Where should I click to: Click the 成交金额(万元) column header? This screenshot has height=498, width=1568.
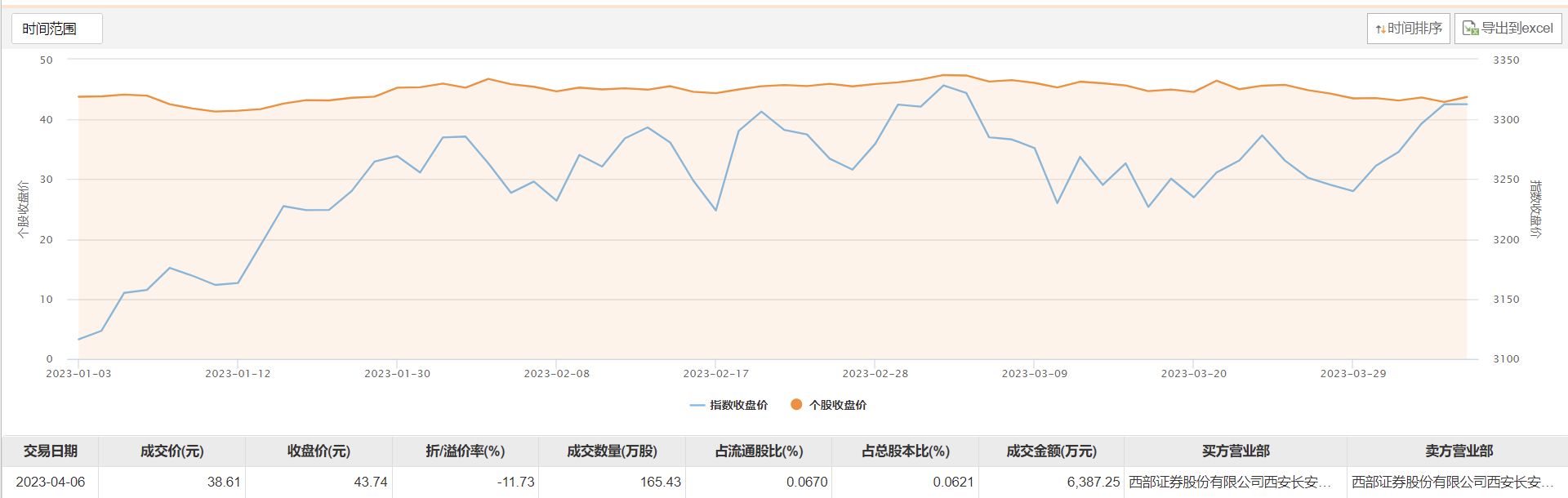(x=1051, y=451)
